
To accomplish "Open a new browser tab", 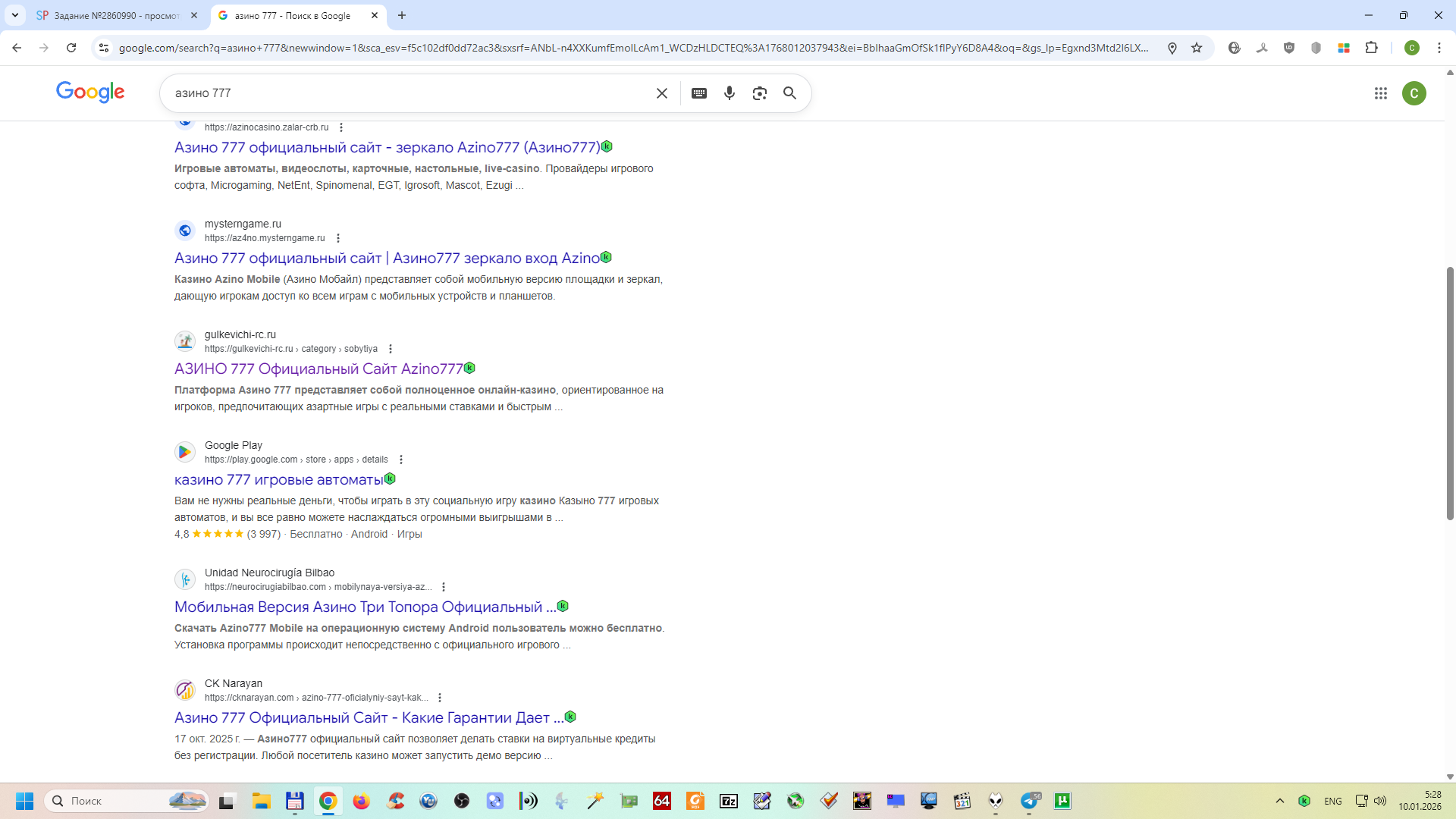I will click(x=402, y=15).
